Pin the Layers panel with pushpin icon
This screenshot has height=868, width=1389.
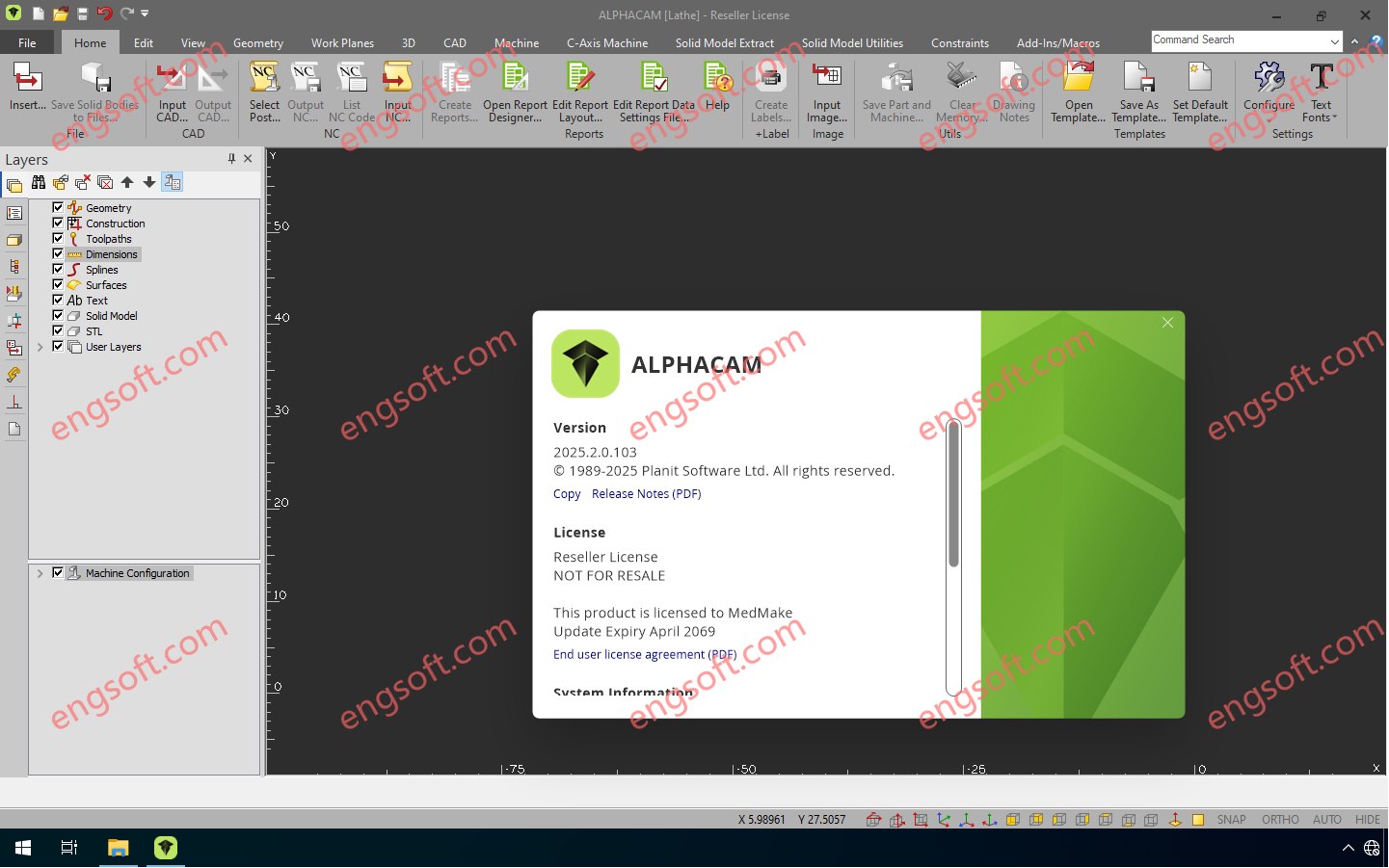(x=231, y=159)
